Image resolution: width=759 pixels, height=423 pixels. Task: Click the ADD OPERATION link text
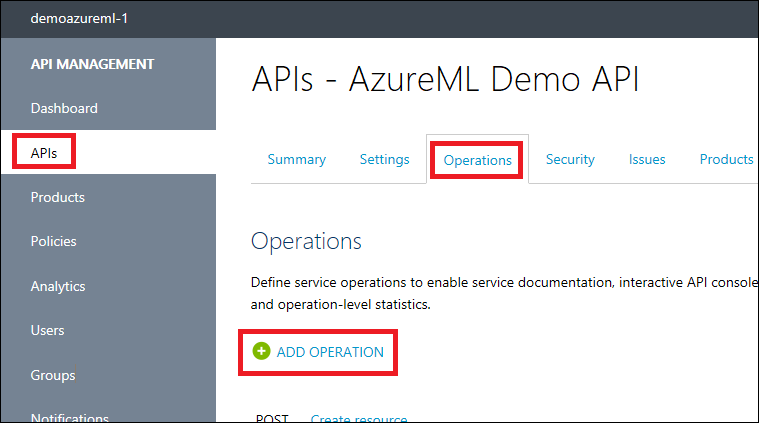coord(330,352)
